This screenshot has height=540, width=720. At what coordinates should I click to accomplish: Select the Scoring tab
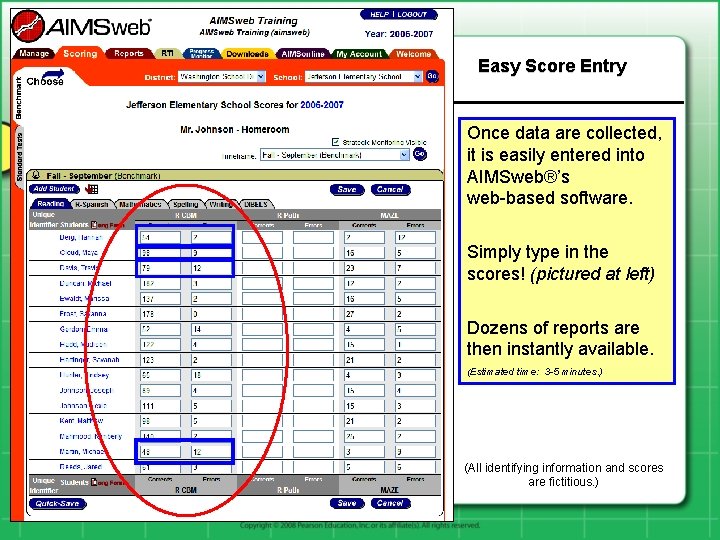pos(80,54)
